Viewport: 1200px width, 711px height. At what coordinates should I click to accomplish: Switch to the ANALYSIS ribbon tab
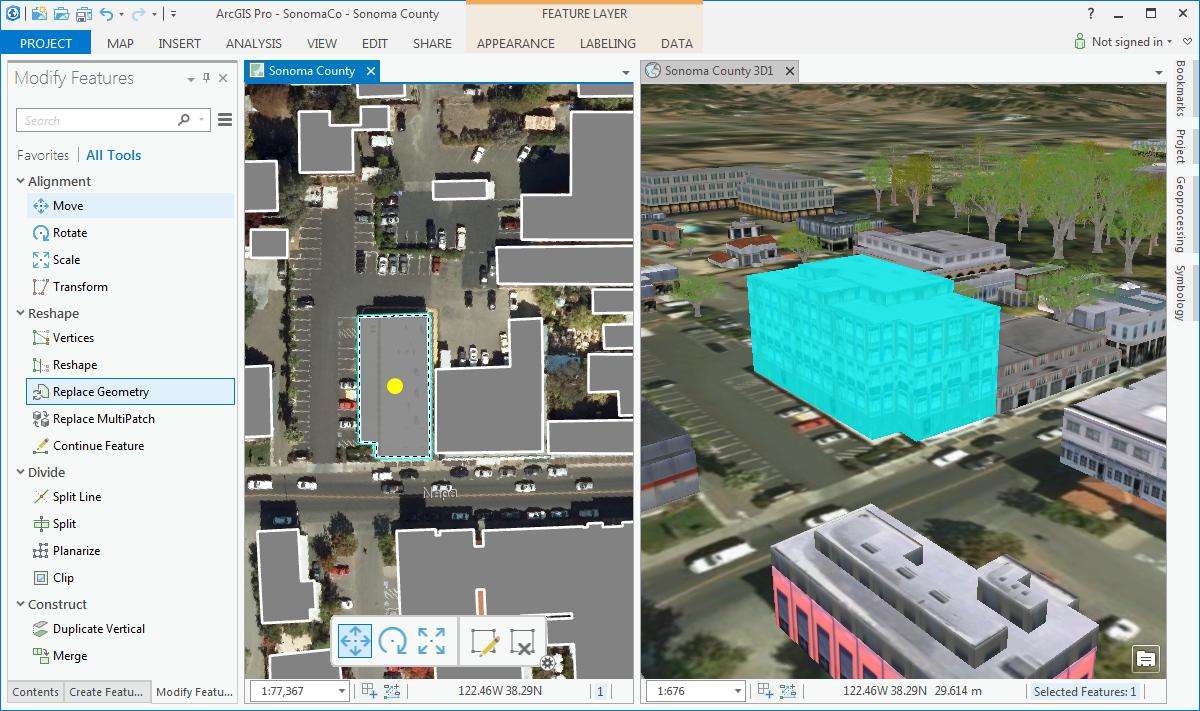pos(253,43)
